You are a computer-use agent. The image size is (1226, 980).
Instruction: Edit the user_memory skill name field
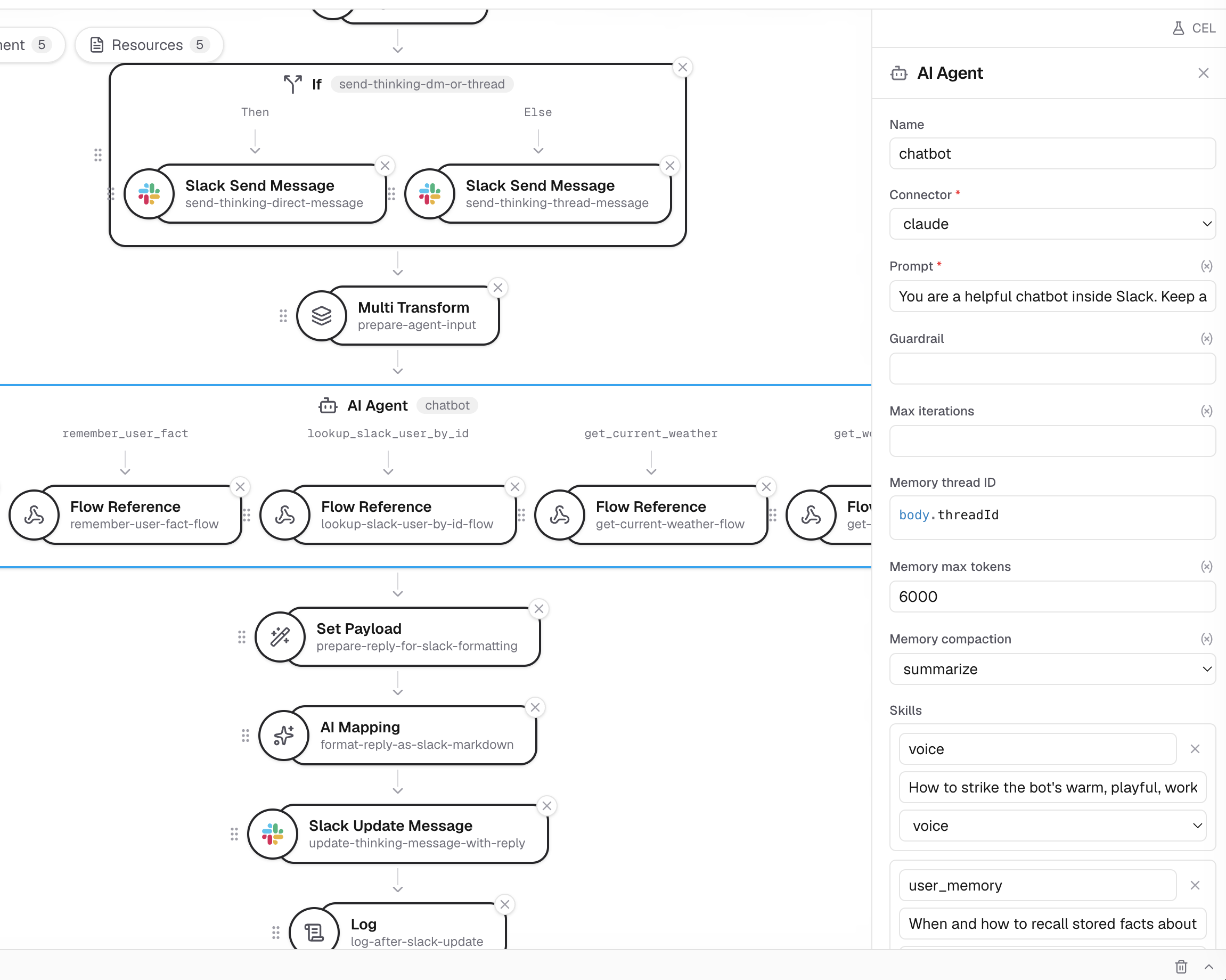(x=1037, y=886)
